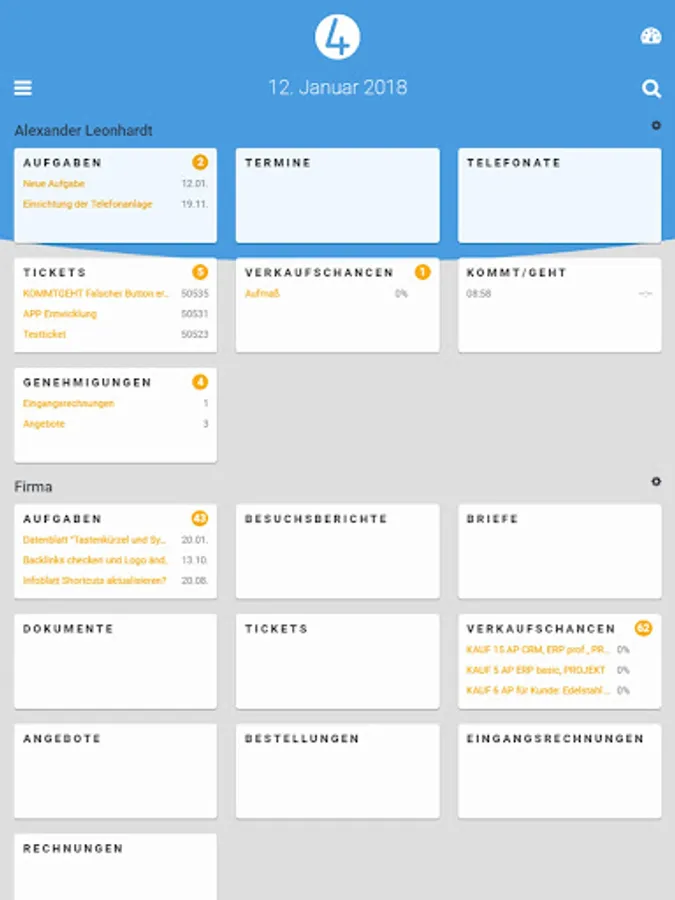Open ticket 'KOMMTGEHT Falscher Button'

click(96, 293)
